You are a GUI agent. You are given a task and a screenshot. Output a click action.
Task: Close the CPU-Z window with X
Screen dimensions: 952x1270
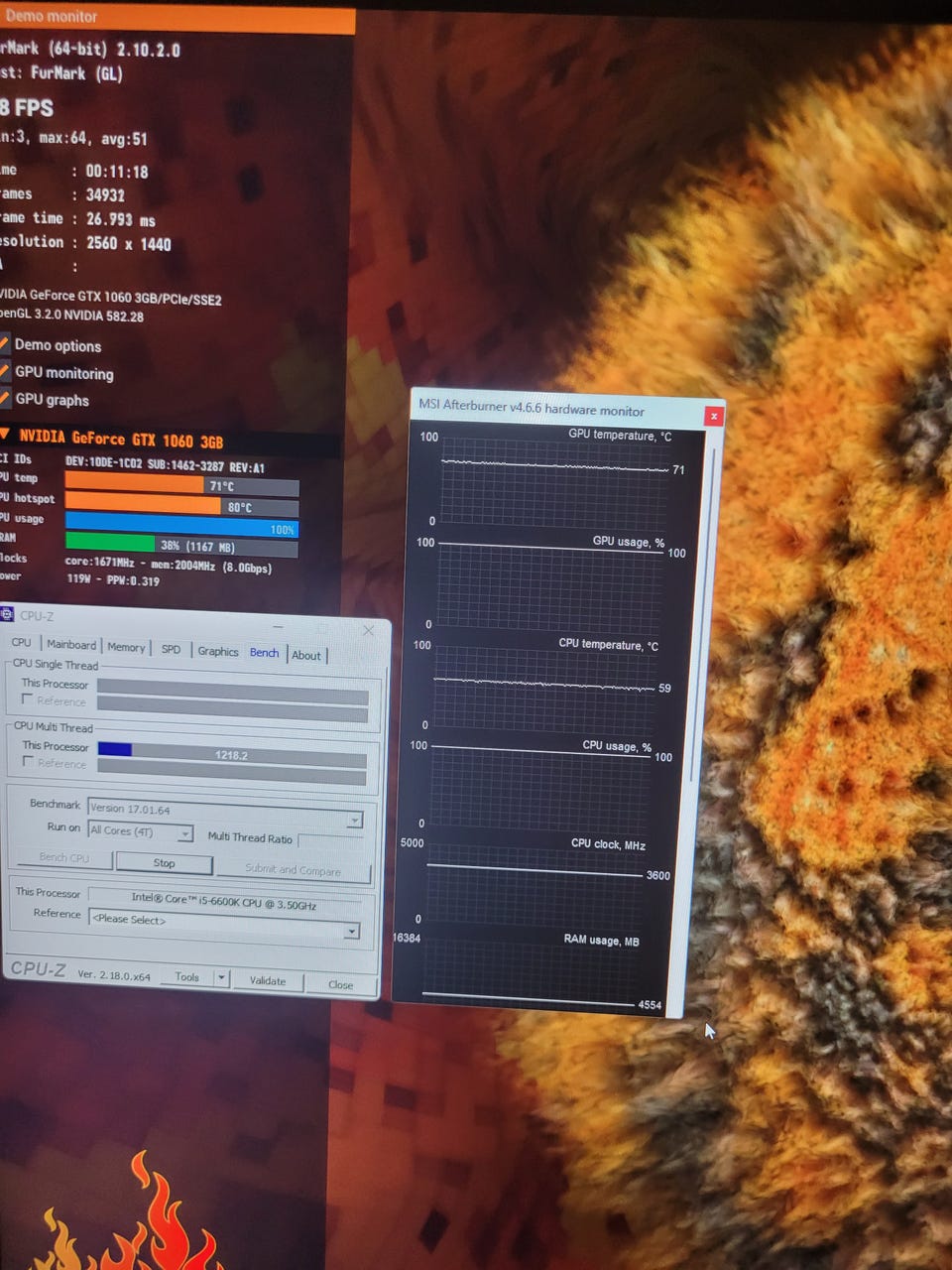368,630
